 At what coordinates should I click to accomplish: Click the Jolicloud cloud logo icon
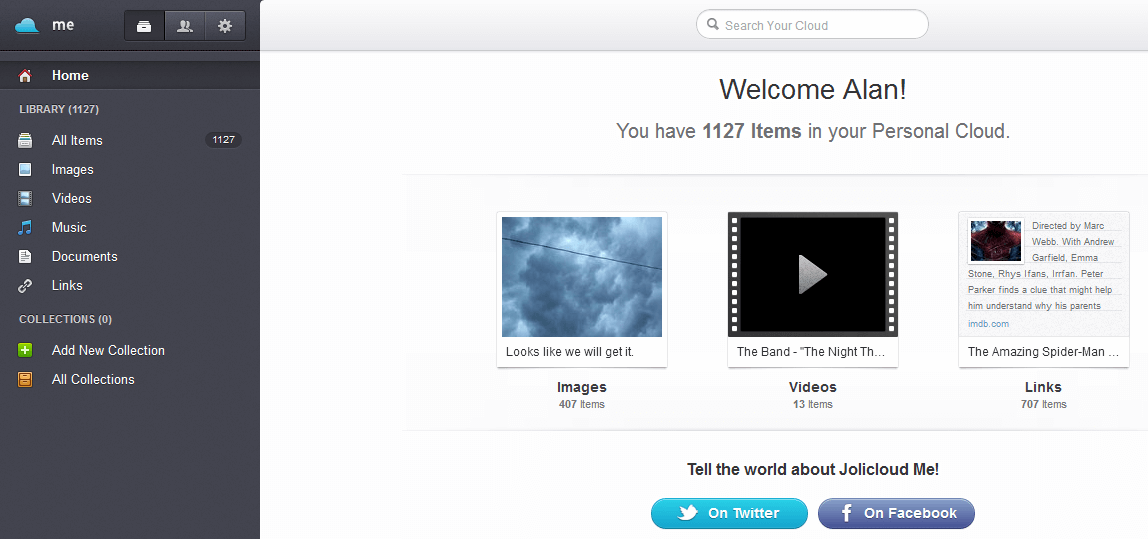(x=27, y=26)
